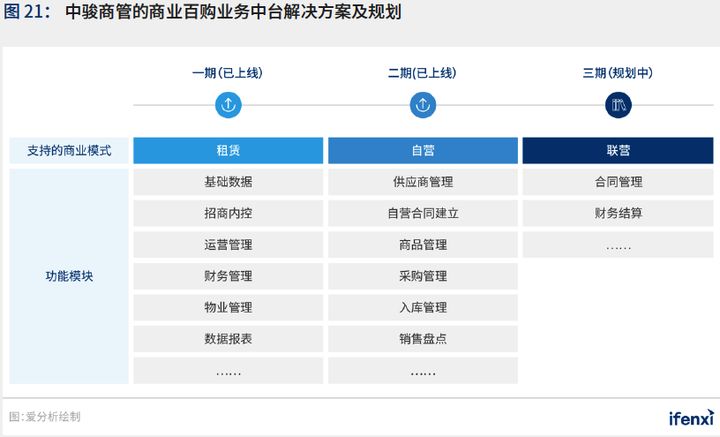Viewport: 720px width, 437px height.
Task: Open the 合同管理 module under 联营
Action: coord(618,182)
